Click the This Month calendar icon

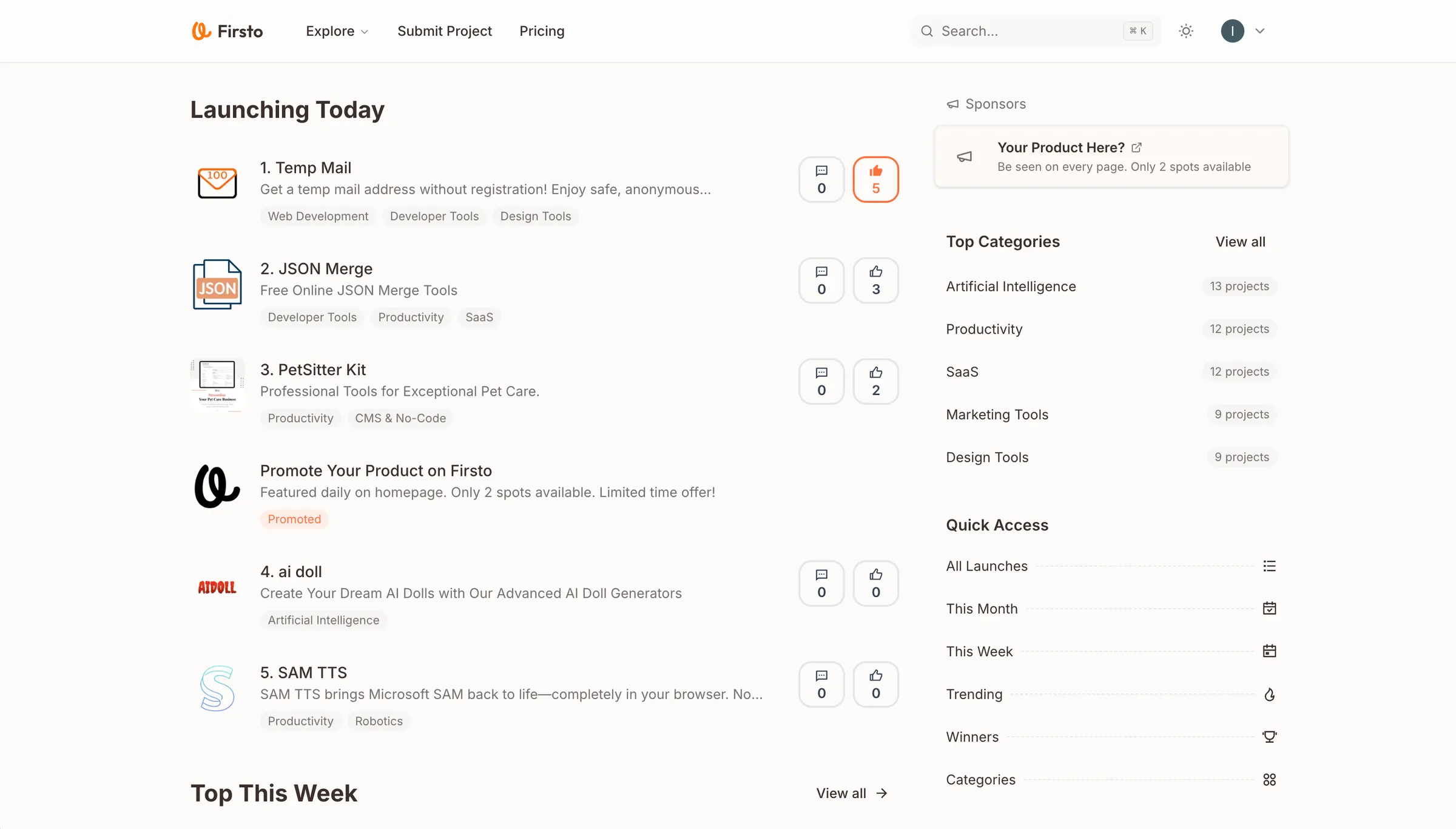point(1270,608)
